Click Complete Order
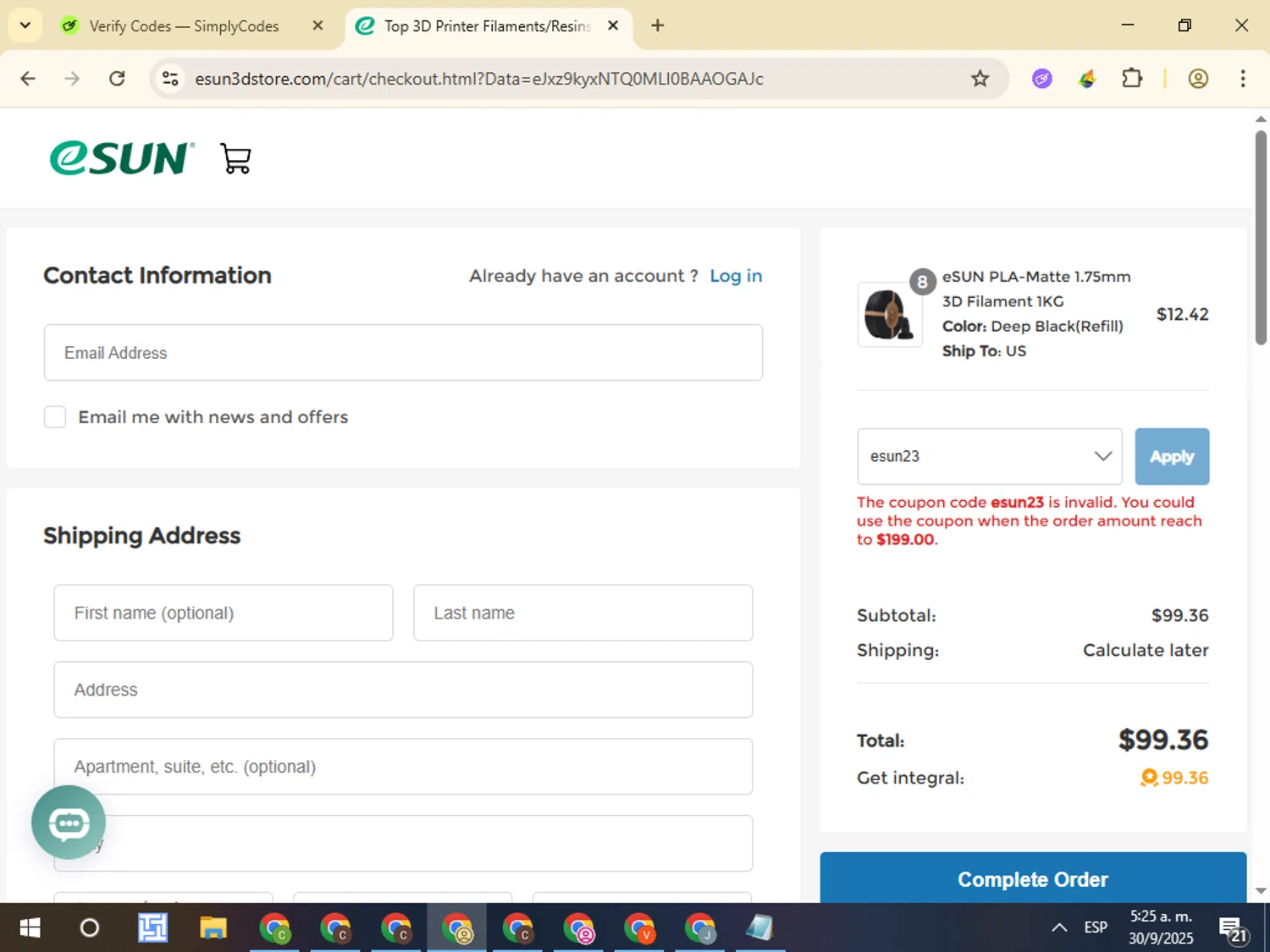1270x952 pixels. 1033,878
